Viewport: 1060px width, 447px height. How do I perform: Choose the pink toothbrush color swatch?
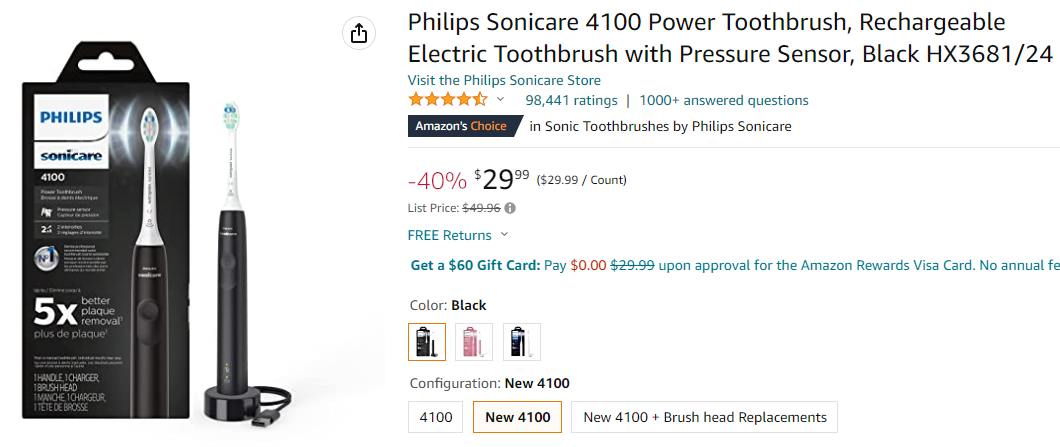pyautogui.click(x=474, y=342)
